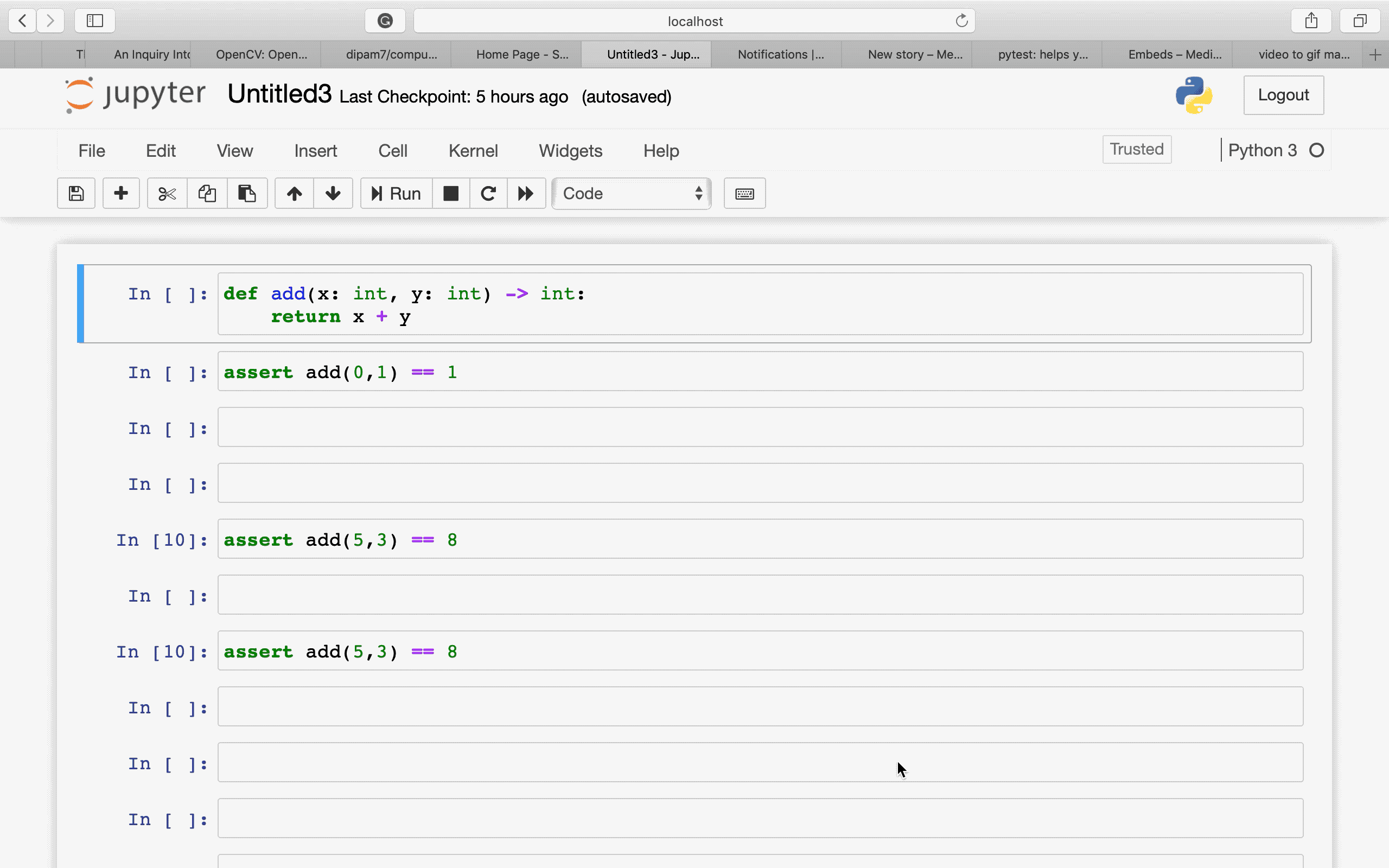The height and width of the screenshot is (868, 1389).
Task: Click the Logout button
Action: point(1283,95)
